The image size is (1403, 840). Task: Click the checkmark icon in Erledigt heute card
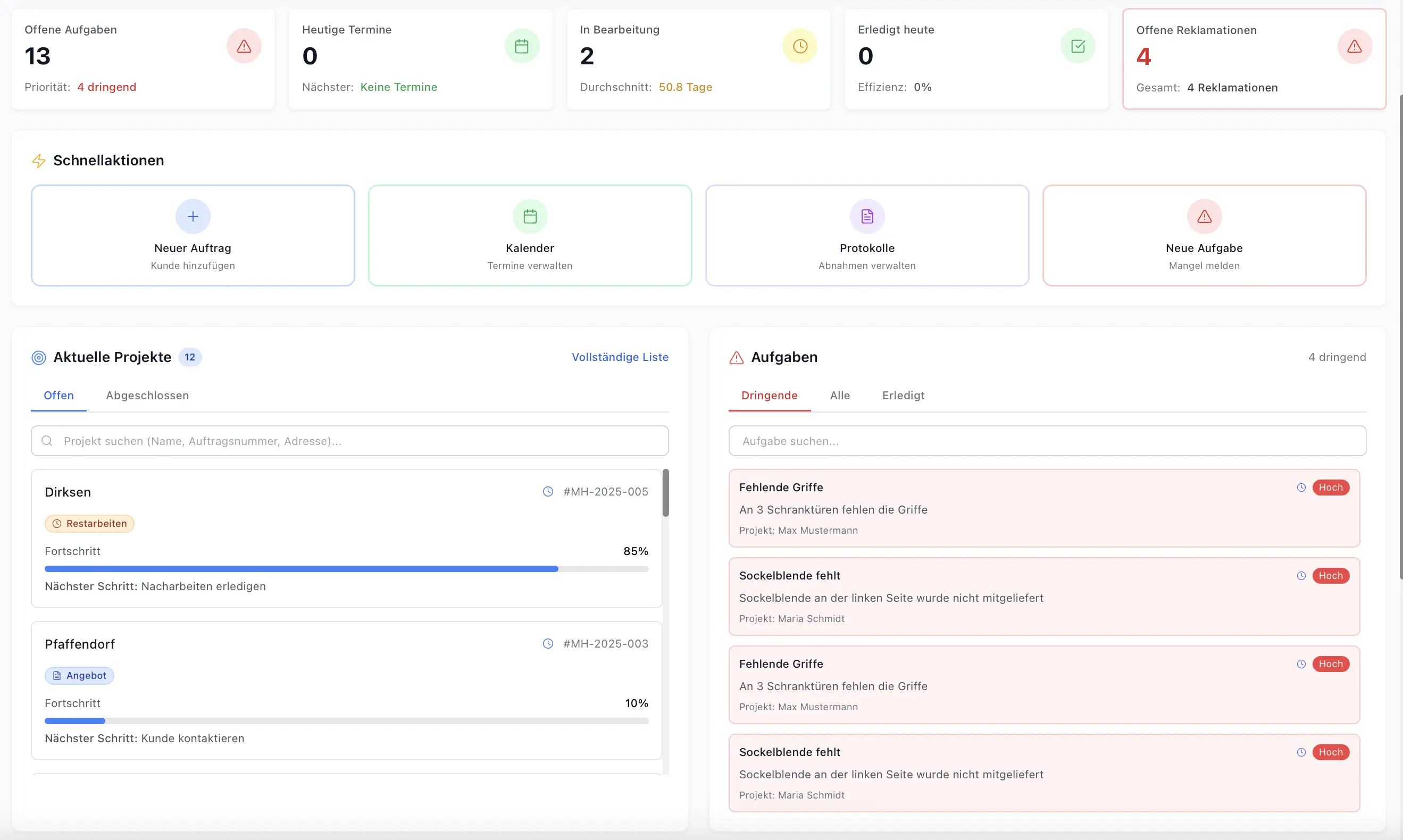1078,46
